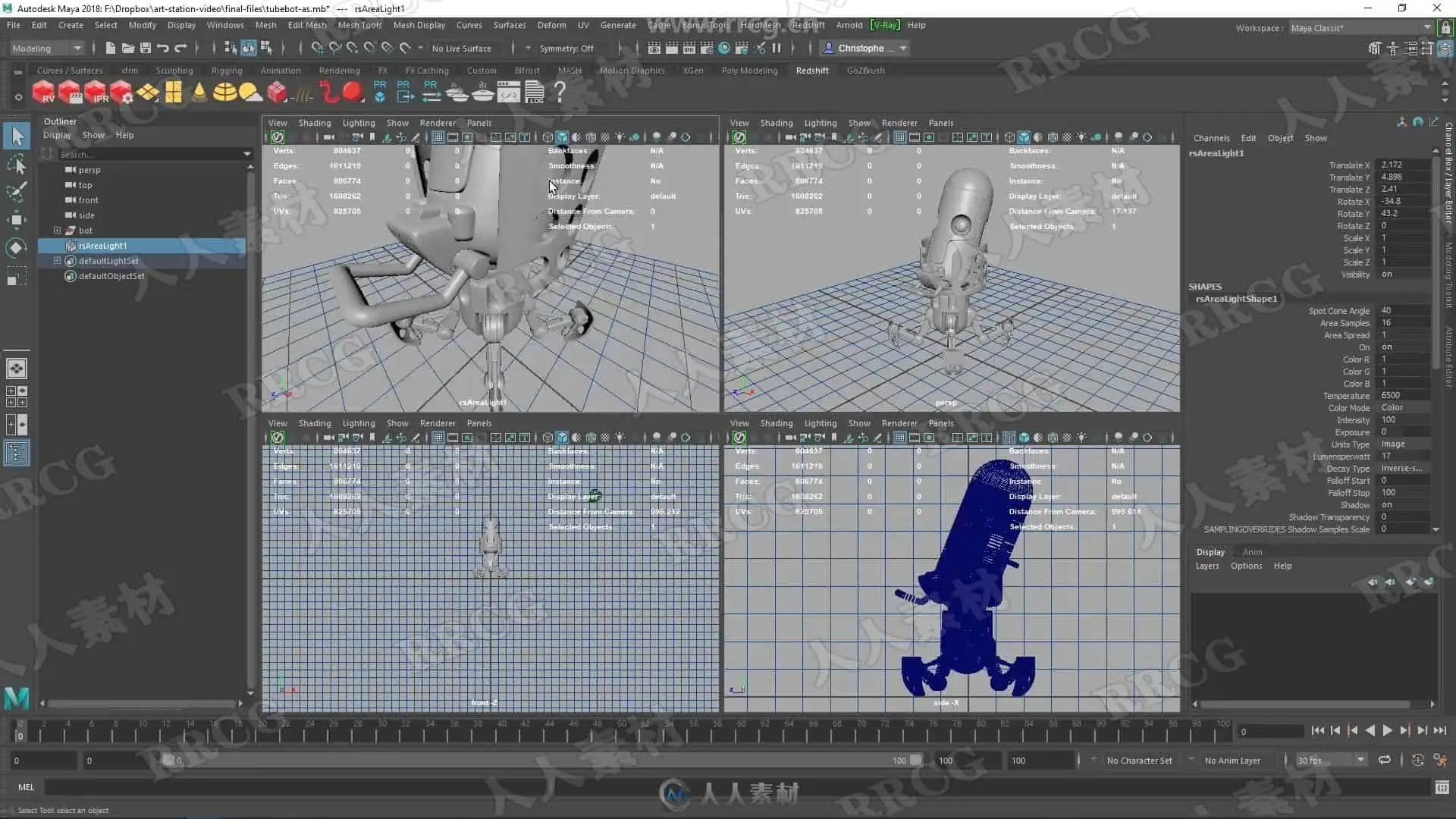Click the Redshift RenderView RV icon
This screenshot has width=1456, height=819.
pos(43,93)
